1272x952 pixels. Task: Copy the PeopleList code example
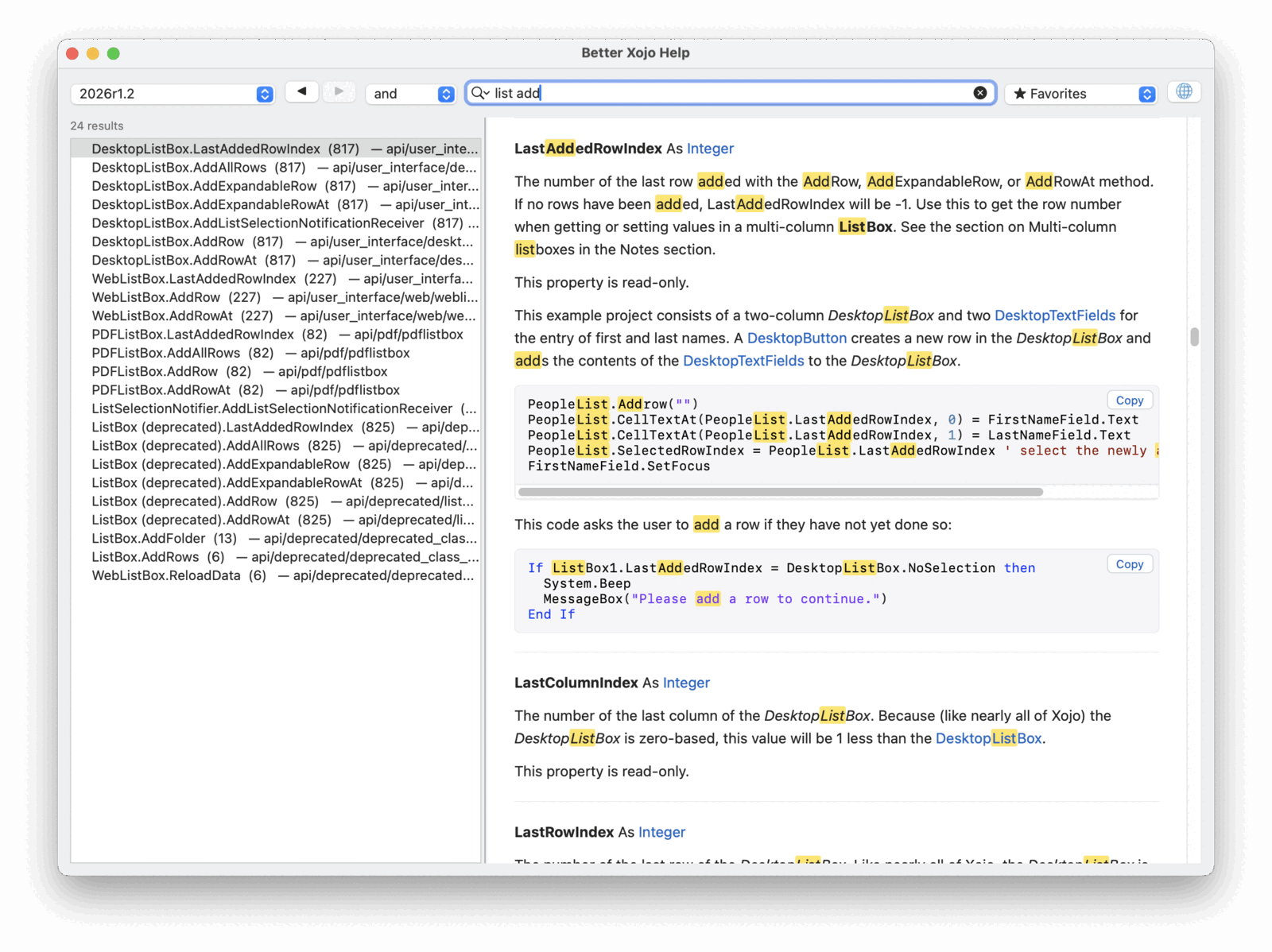point(1130,401)
